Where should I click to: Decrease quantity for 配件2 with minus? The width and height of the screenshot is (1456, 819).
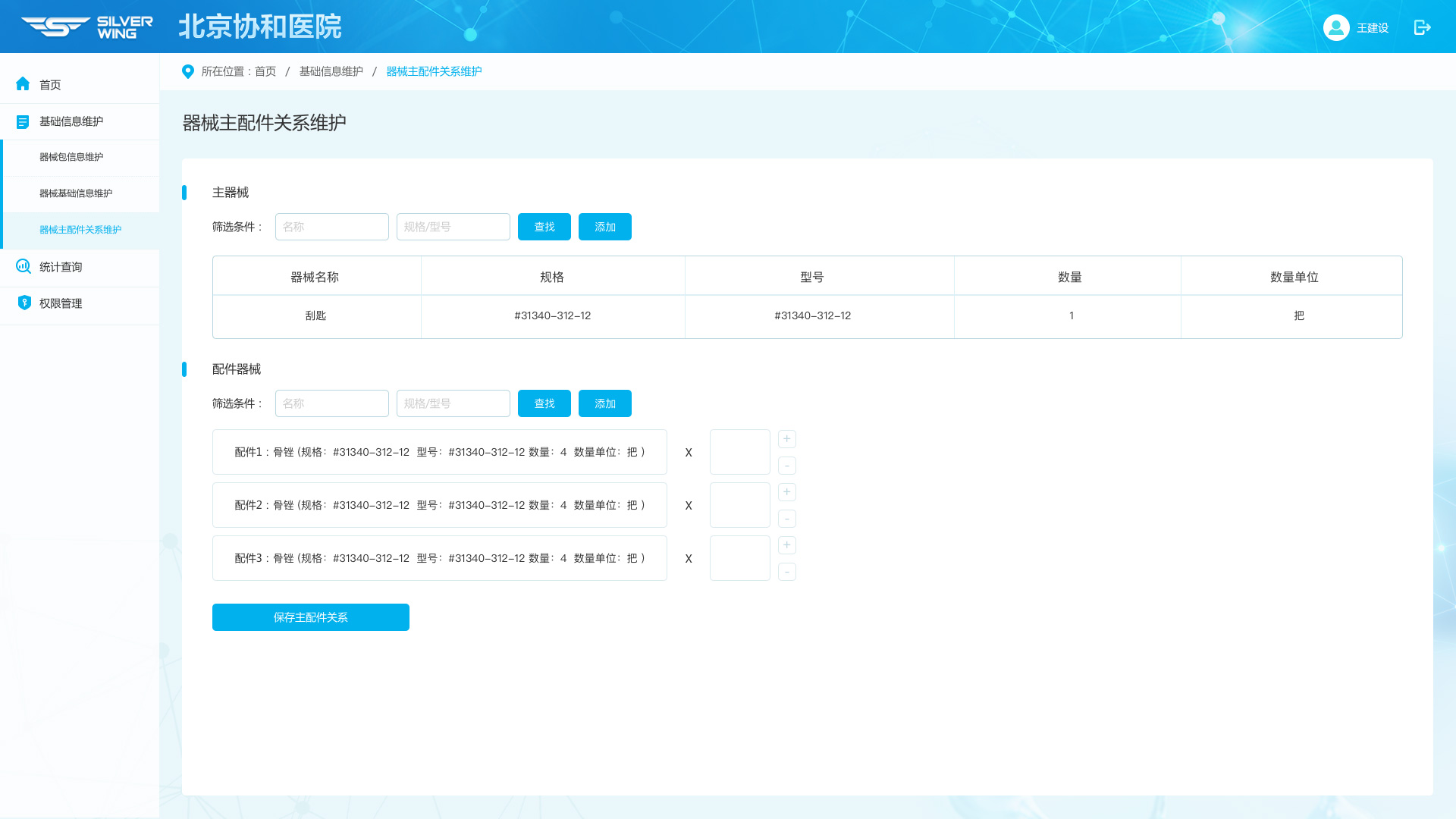(x=786, y=519)
